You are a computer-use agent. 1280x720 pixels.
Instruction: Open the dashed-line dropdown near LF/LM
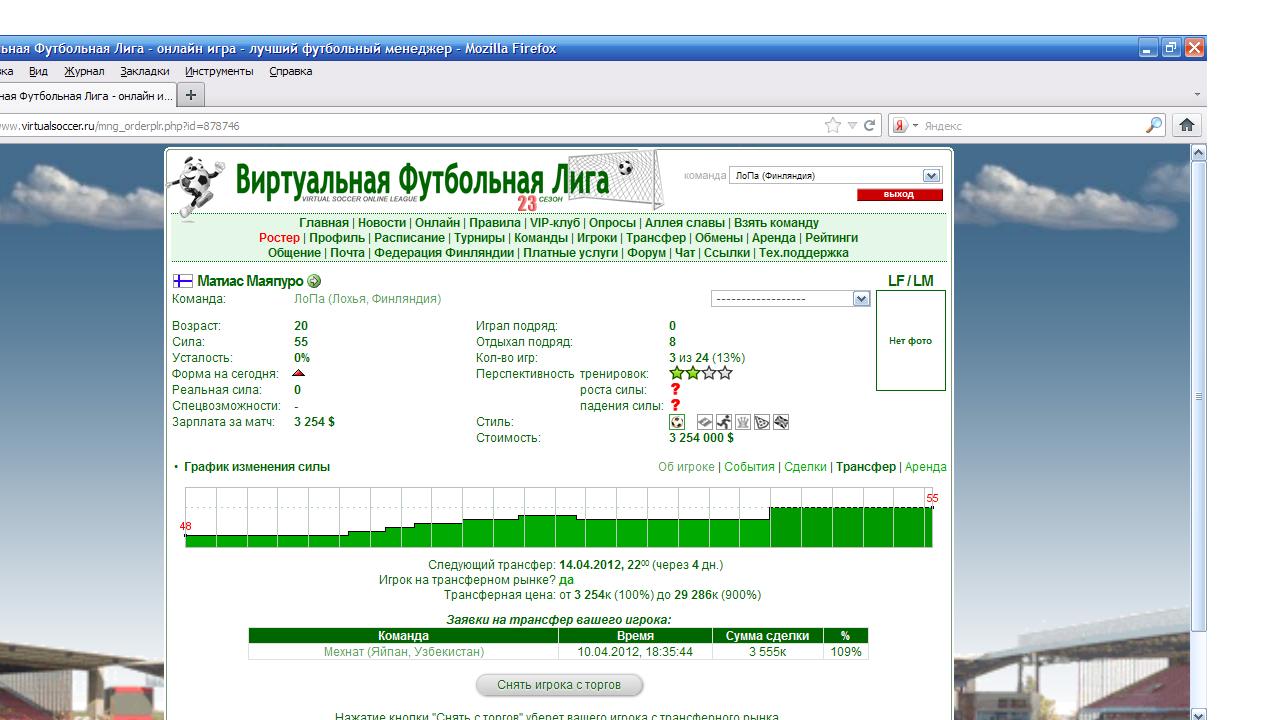tap(861, 299)
